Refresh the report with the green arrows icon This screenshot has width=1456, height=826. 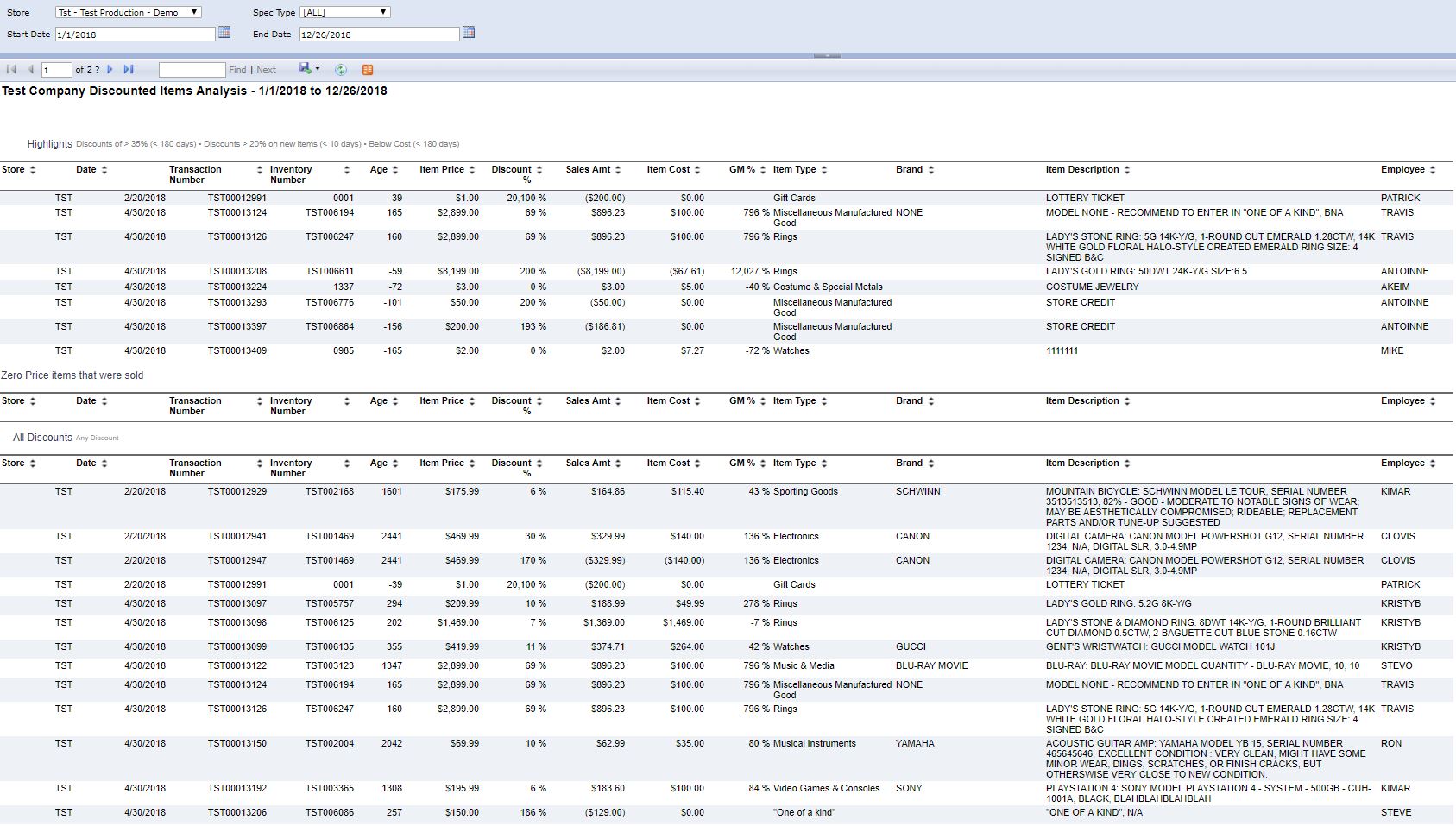coord(341,70)
